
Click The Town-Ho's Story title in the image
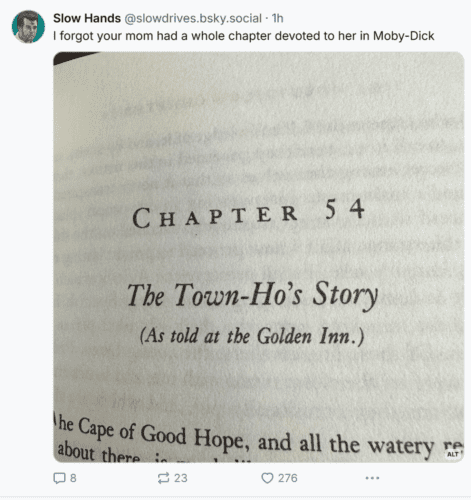pyautogui.click(x=252, y=294)
